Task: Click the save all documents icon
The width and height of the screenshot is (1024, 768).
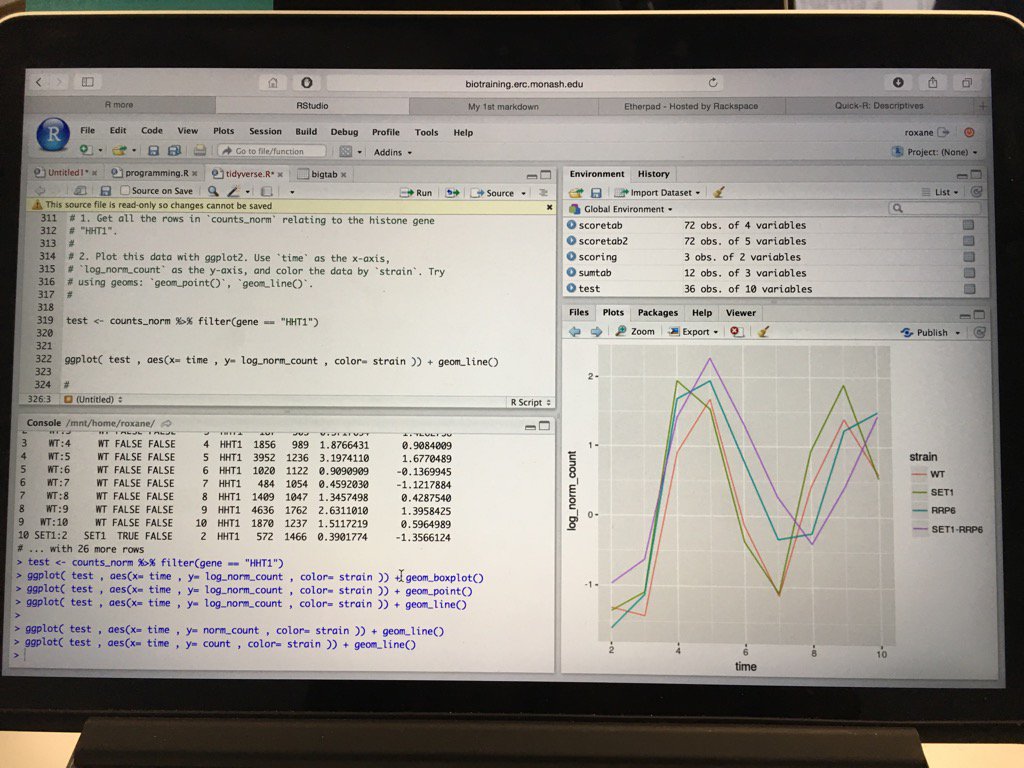Action: tap(174, 151)
